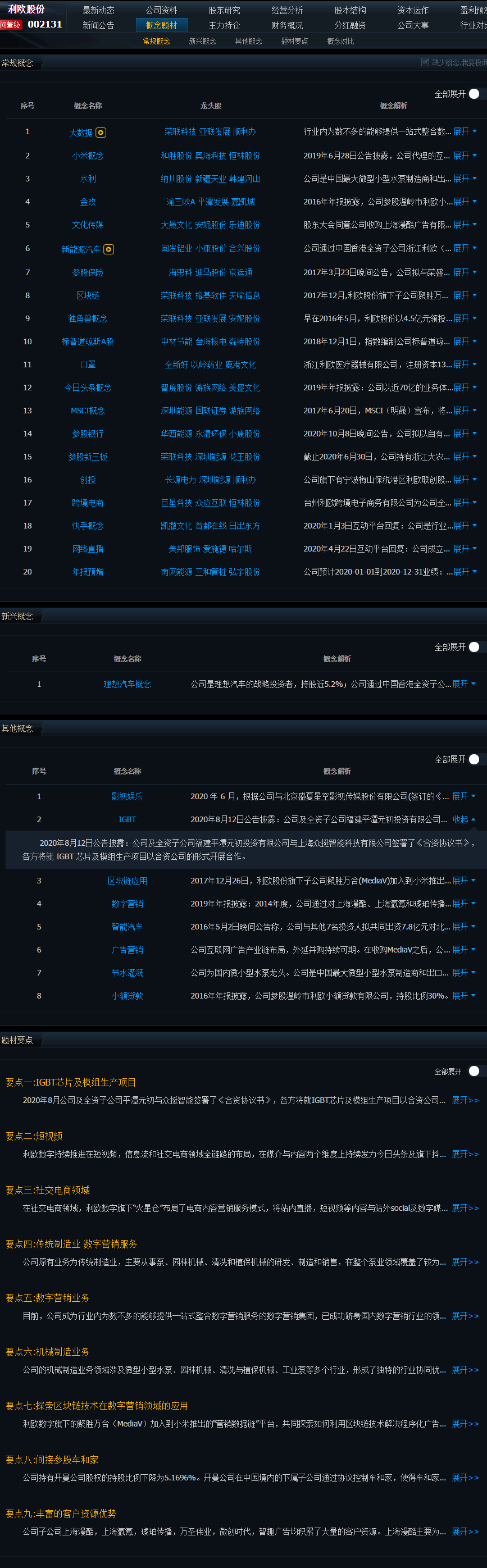Expand the 影视娱乐 row analysis
487x1568 pixels.
pyautogui.click(x=464, y=796)
